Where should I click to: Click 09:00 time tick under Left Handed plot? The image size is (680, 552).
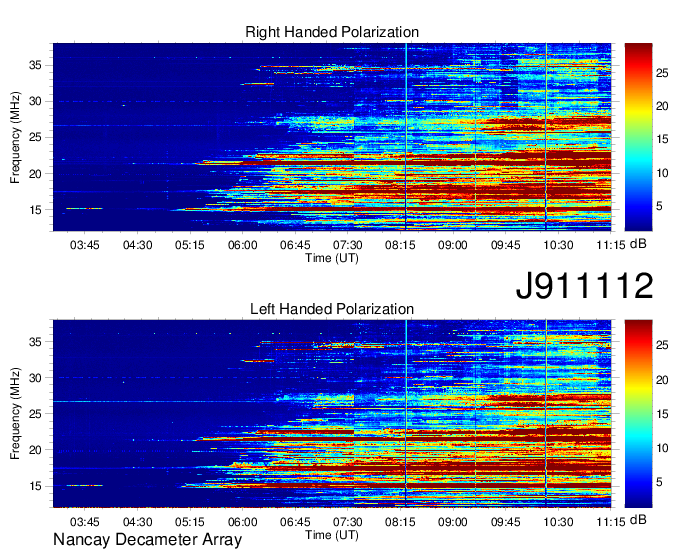[453, 522]
